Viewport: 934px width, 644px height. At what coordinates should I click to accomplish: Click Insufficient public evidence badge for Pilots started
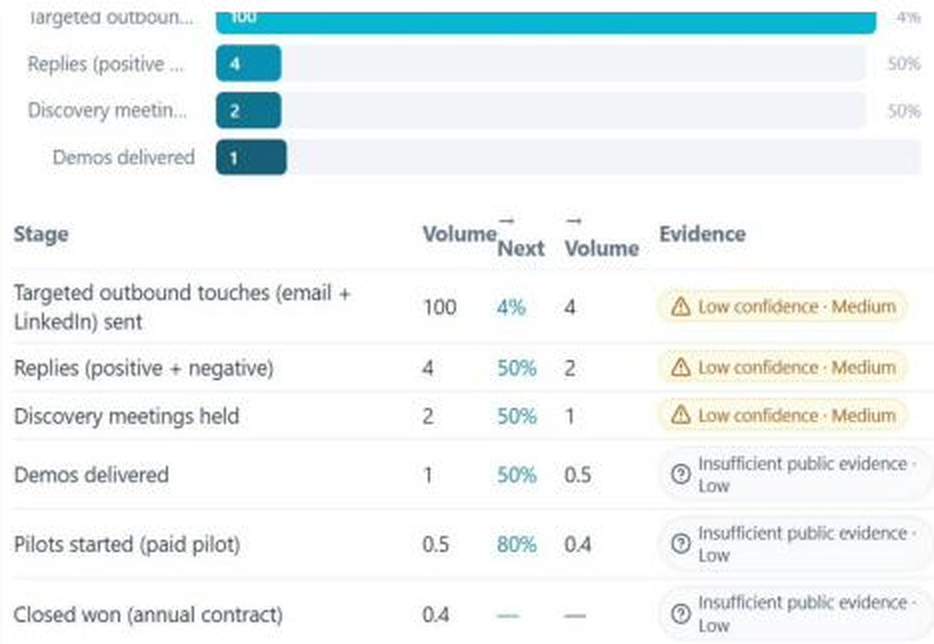(x=796, y=543)
